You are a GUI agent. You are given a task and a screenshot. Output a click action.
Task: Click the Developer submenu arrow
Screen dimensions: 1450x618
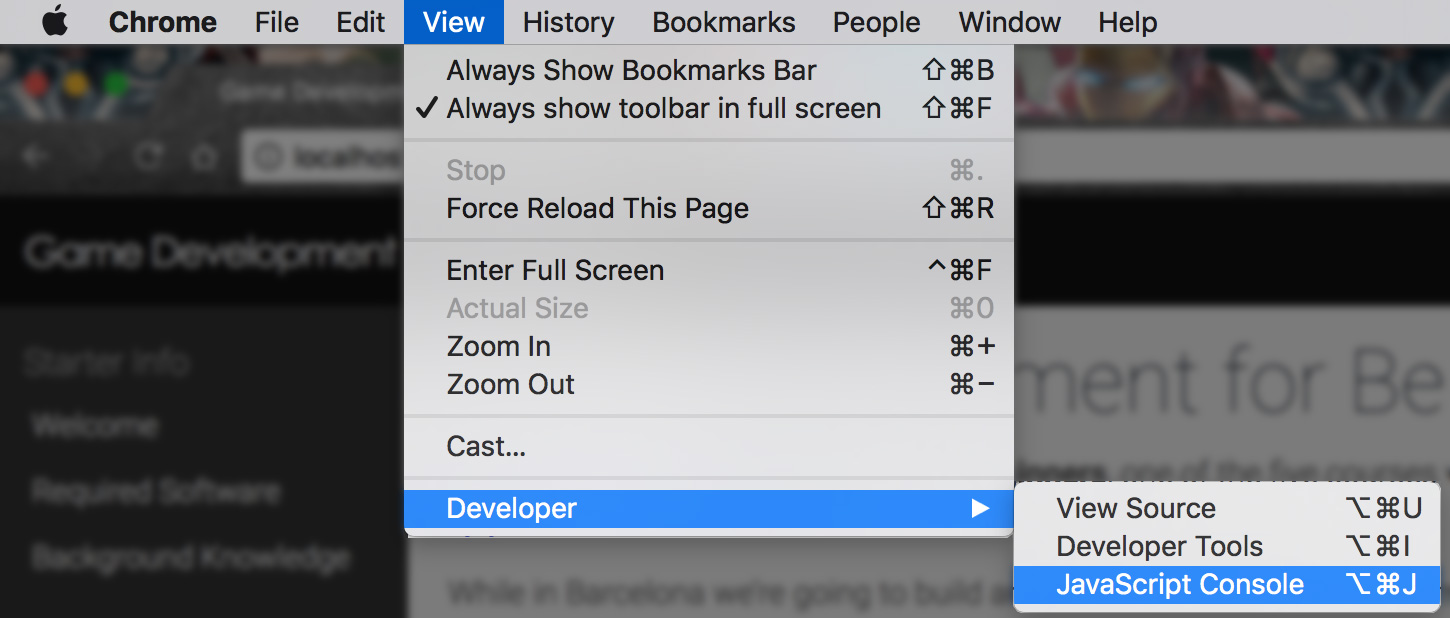[980, 509]
